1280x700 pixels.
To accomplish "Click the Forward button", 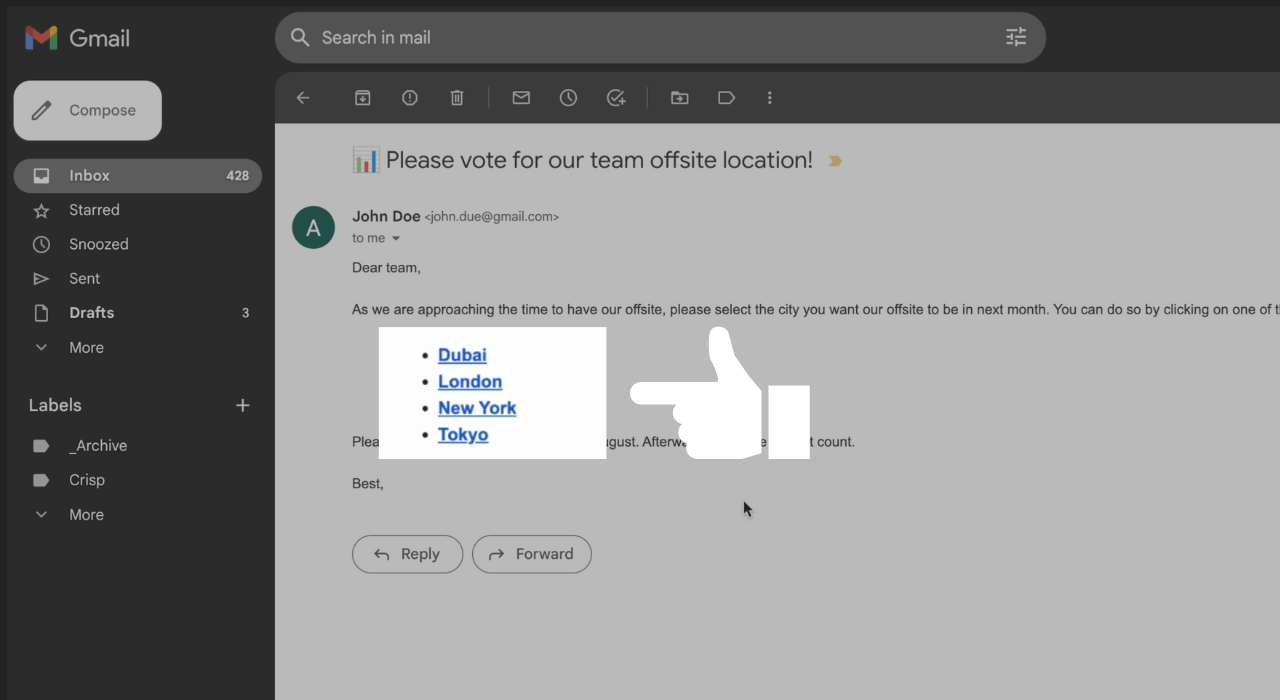I will (x=532, y=554).
